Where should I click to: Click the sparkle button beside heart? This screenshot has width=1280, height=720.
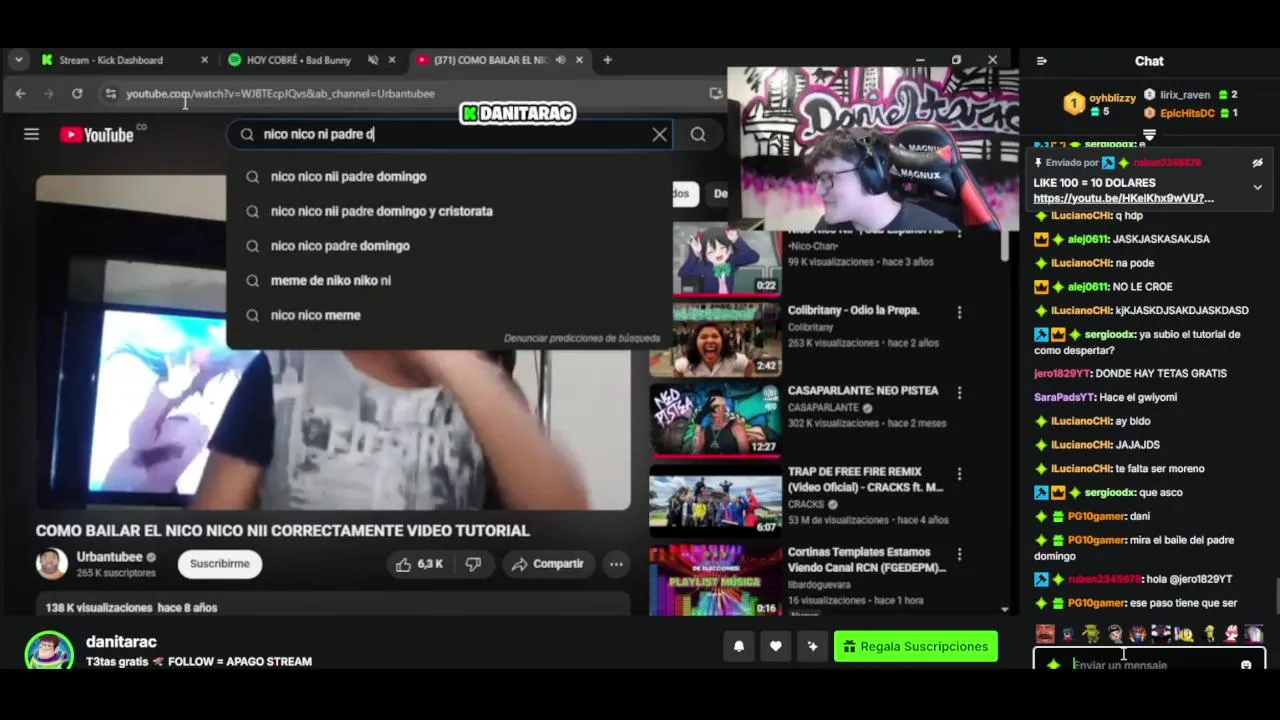[x=812, y=647]
